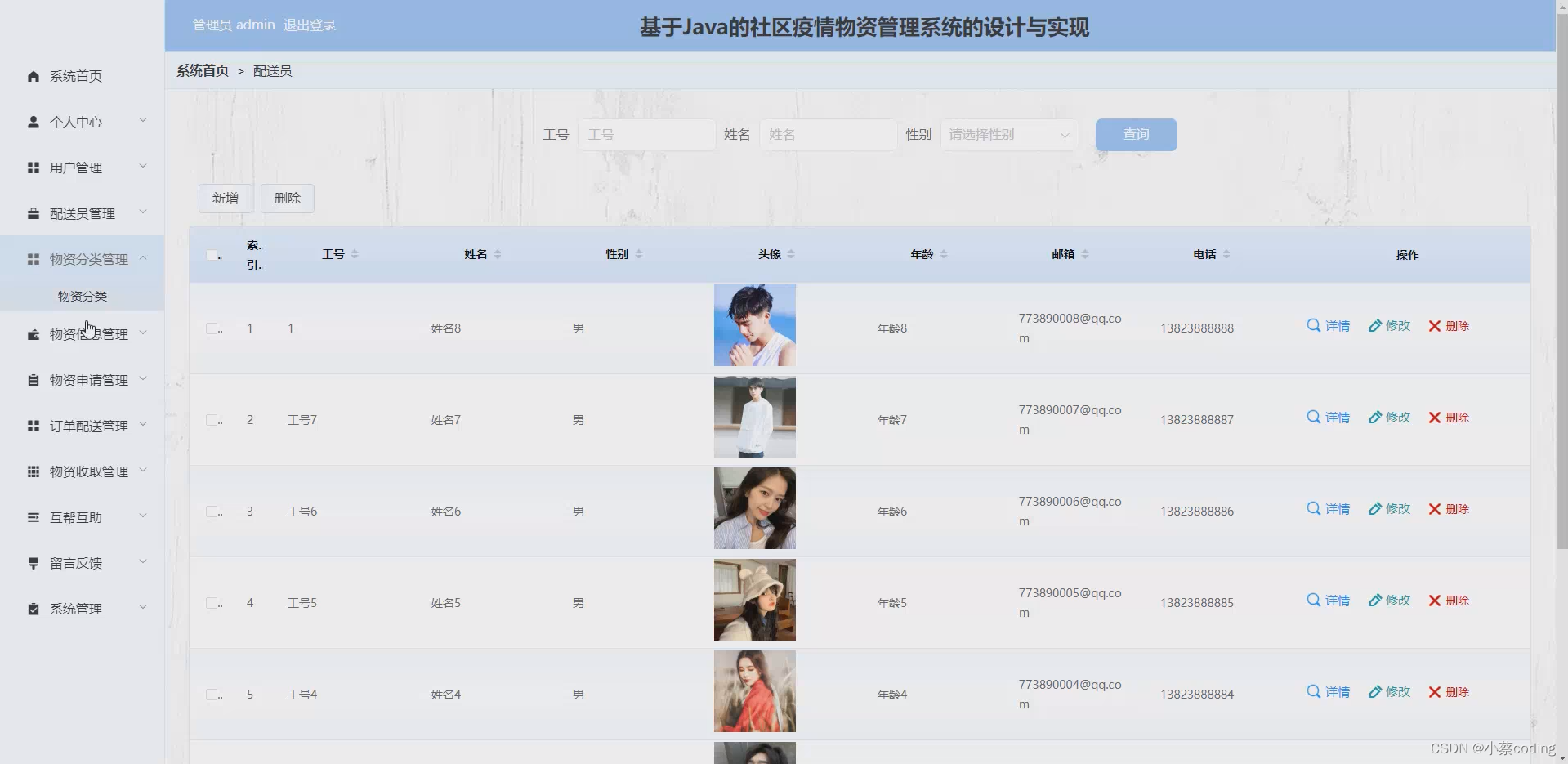Click the 查询 search button
The image size is (1568, 764).
(x=1136, y=135)
